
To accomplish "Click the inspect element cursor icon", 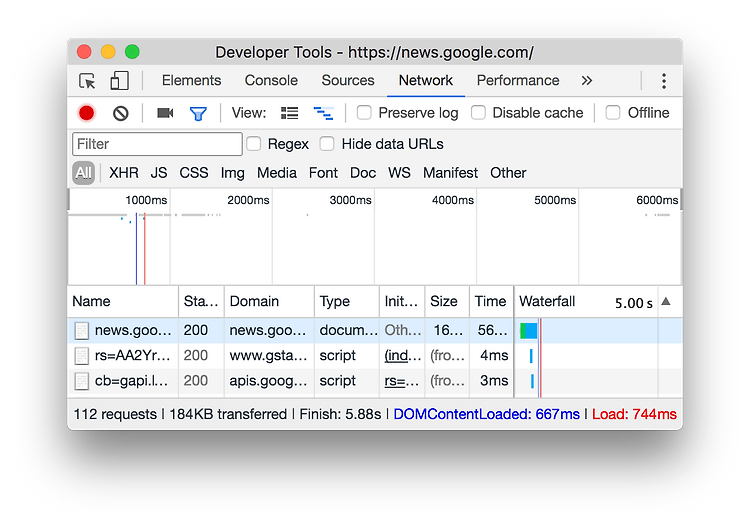I will [87, 81].
